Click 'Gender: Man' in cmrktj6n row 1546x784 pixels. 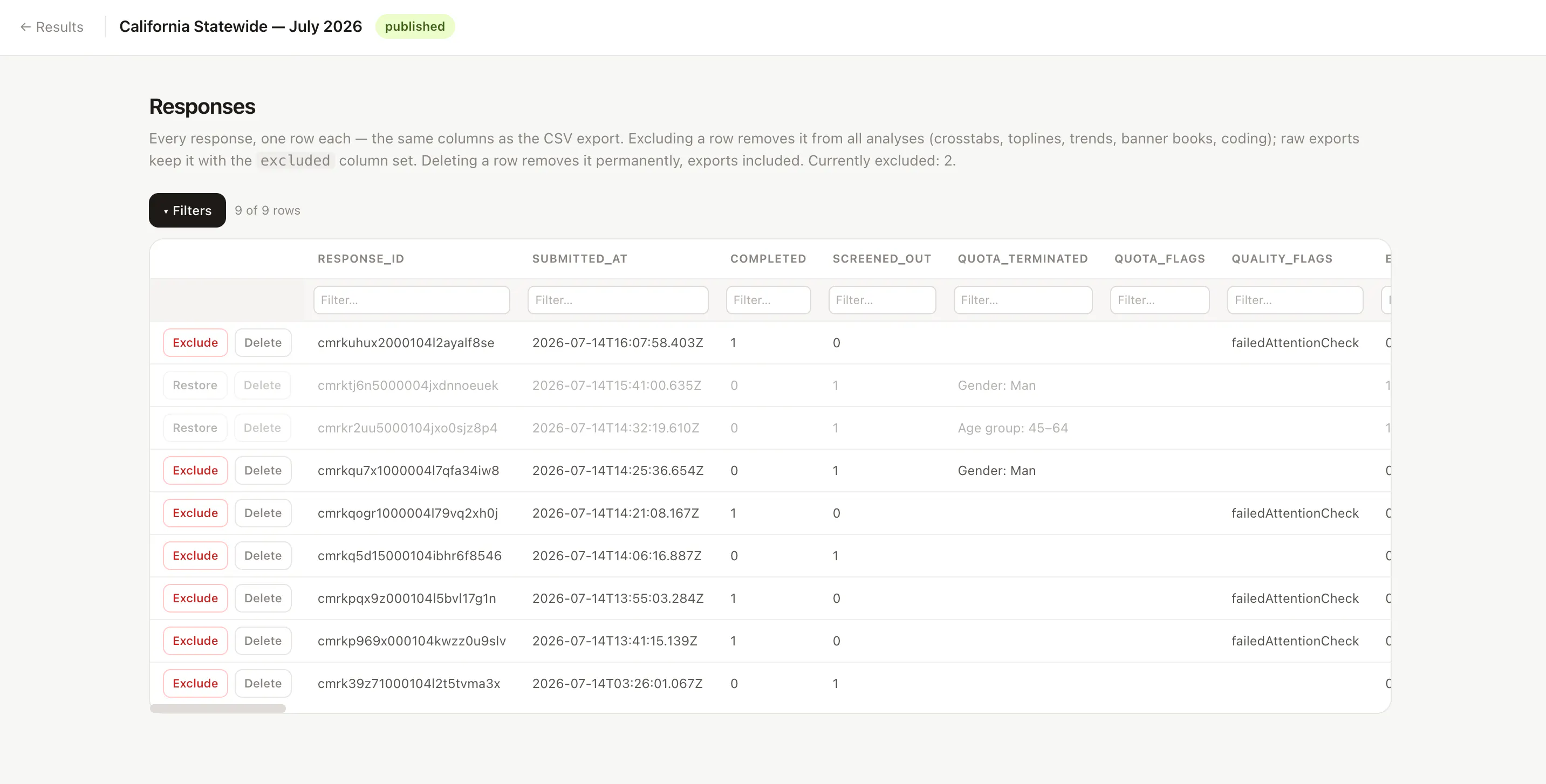click(996, 385)
